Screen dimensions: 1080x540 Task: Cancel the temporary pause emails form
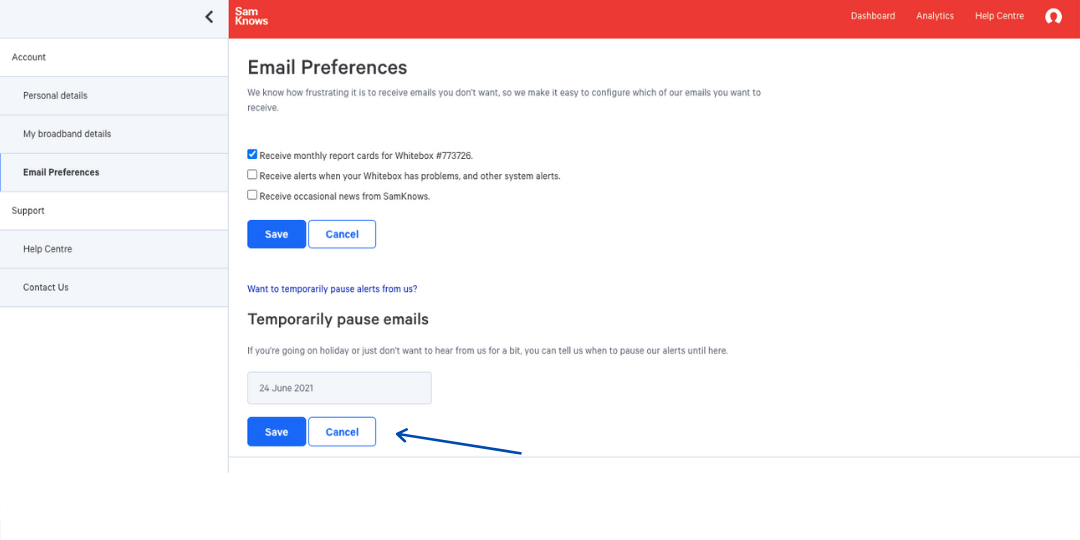point(342,432)
